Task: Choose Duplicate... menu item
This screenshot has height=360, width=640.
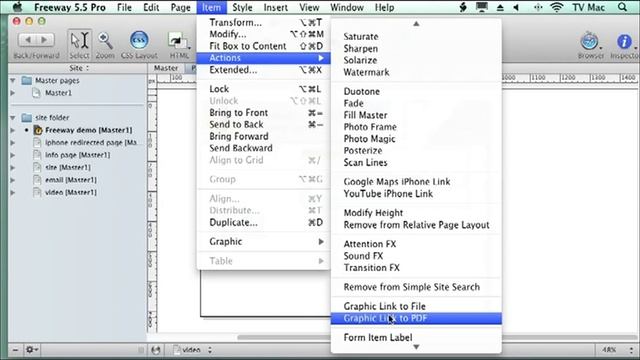Action: click(263, 222)
